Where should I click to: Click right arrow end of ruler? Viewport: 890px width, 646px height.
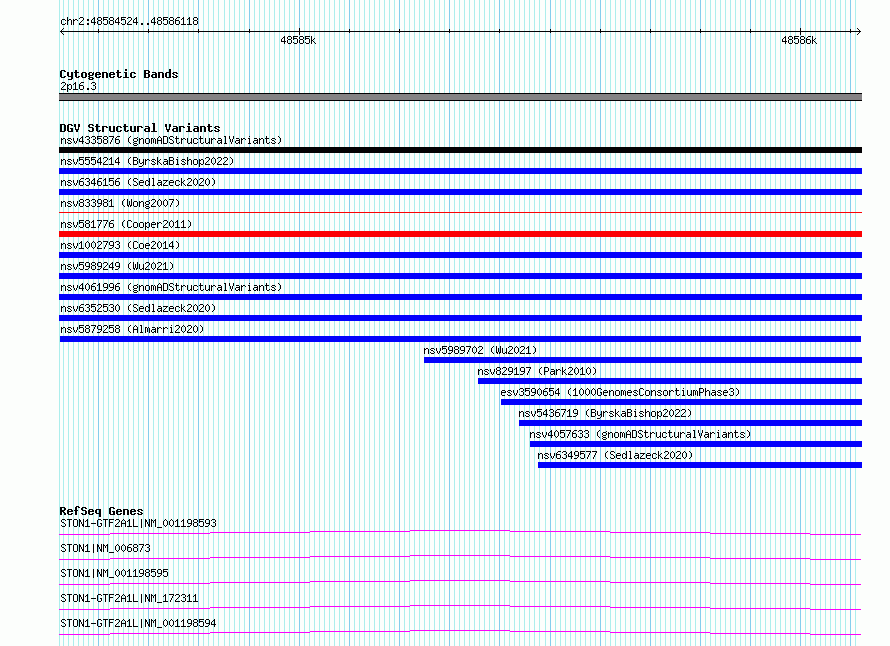pyautogui.click(x=859, y=31)
